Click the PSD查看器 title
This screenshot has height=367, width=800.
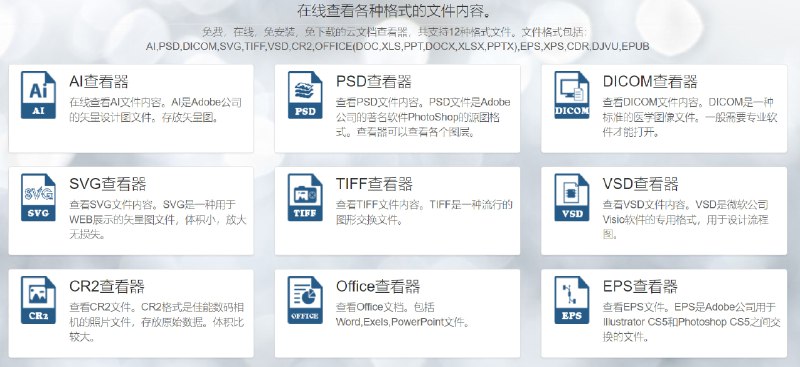click(x=374, y=81)
